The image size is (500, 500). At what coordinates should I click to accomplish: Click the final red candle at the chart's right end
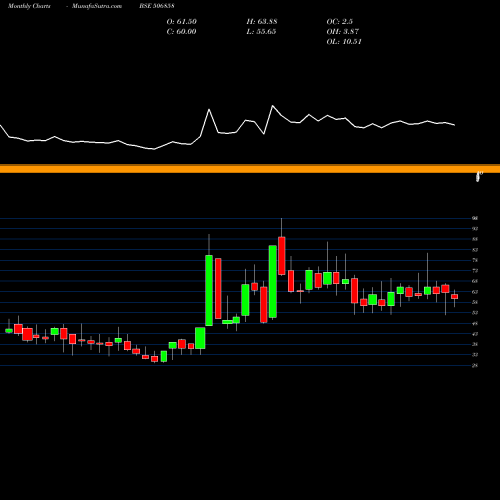click(455, 297)
